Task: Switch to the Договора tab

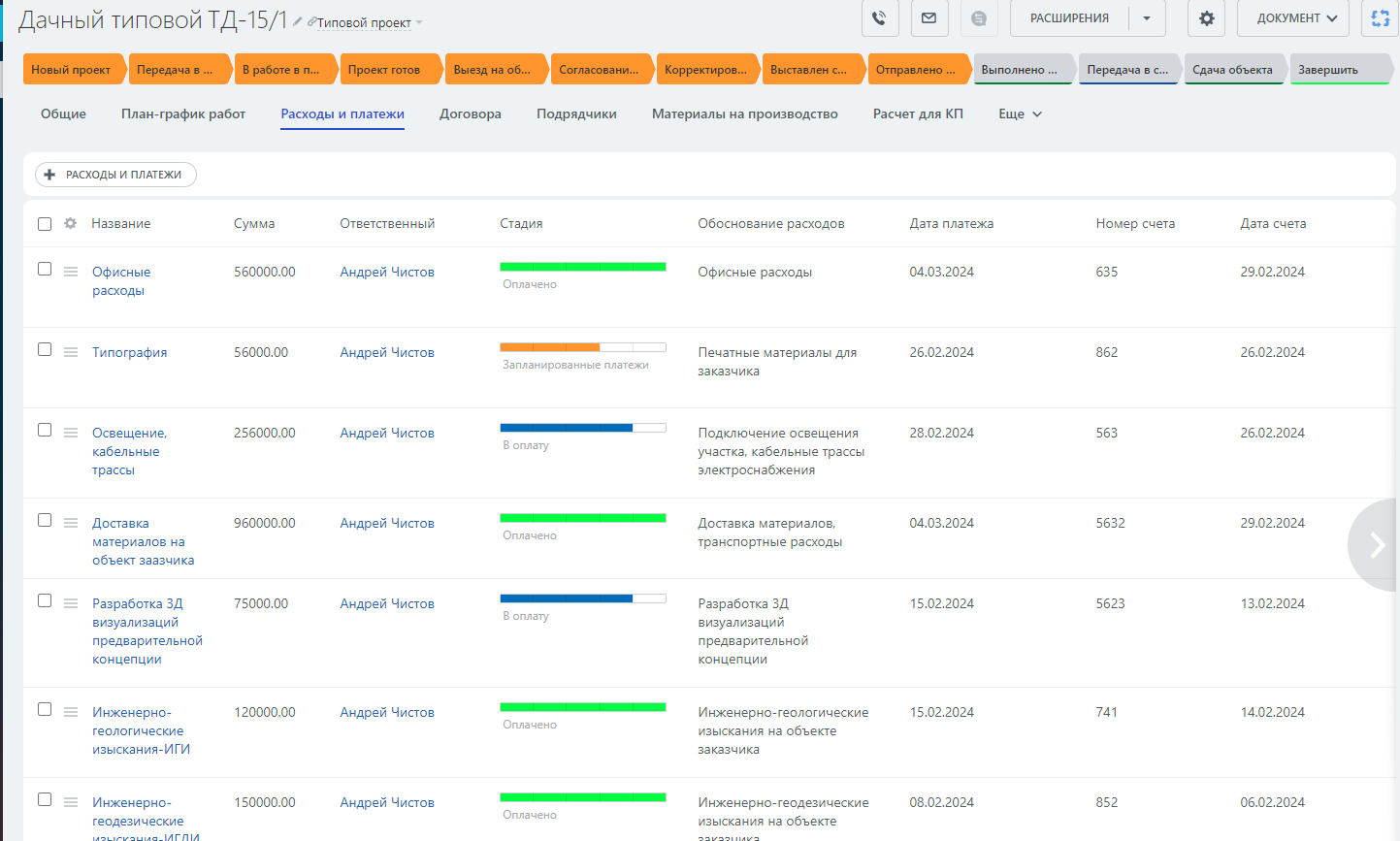Action: point(470,114)
